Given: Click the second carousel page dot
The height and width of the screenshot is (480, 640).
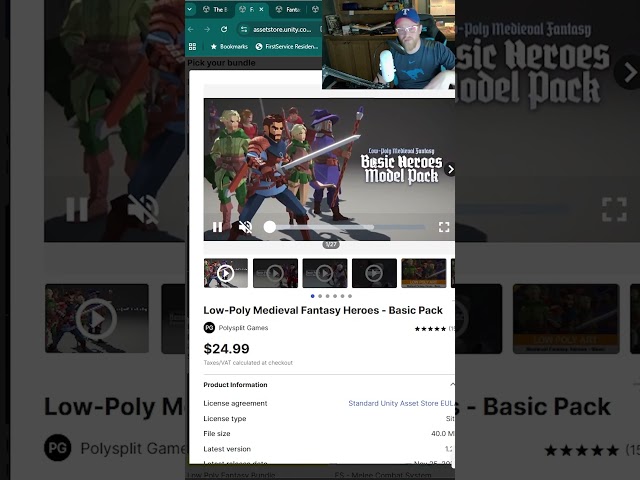Looking at the screenshot, I should (x=320, y=296).
